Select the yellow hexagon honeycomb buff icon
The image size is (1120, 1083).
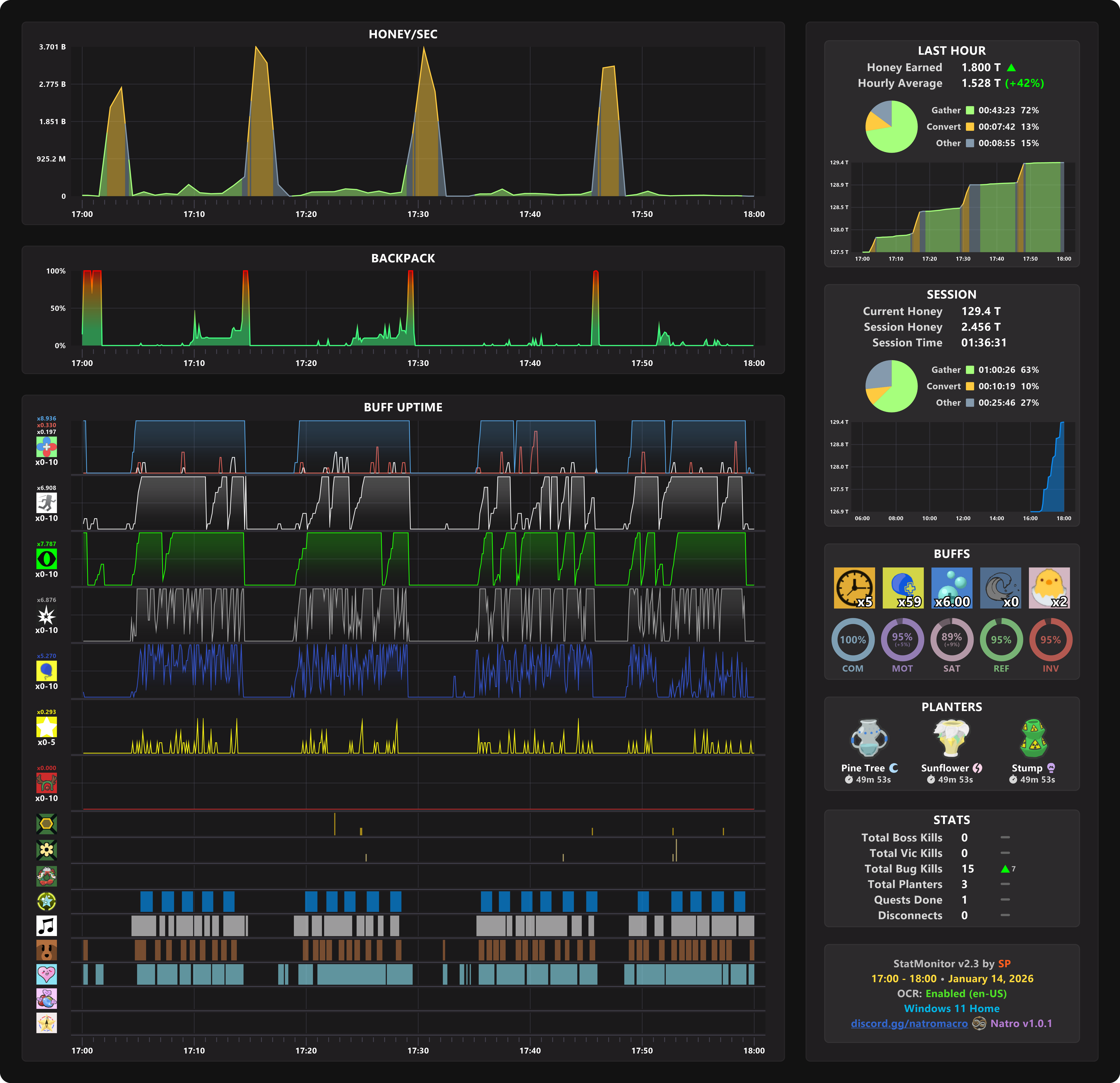pos(46,823)
